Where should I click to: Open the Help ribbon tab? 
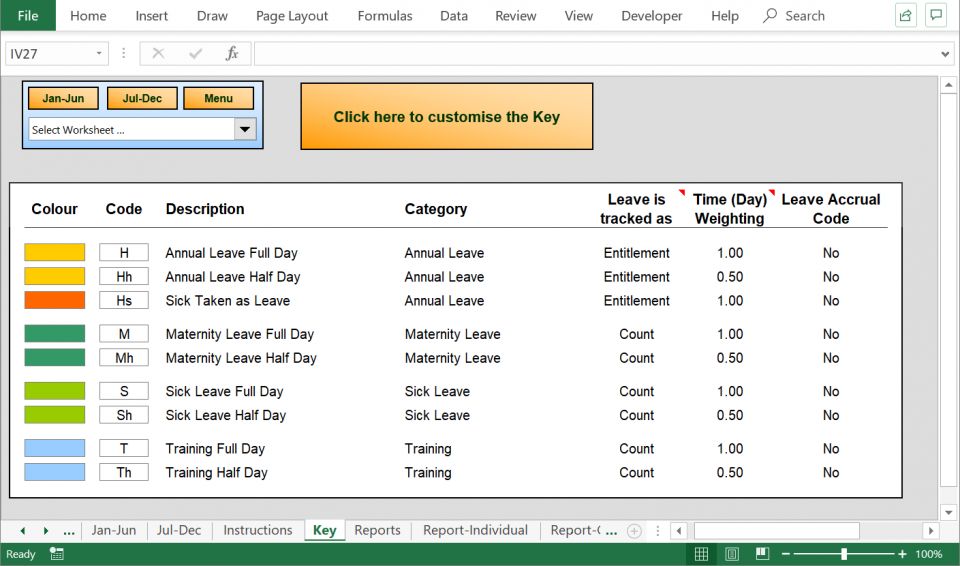pyautogui.click(x=725, y=16)
